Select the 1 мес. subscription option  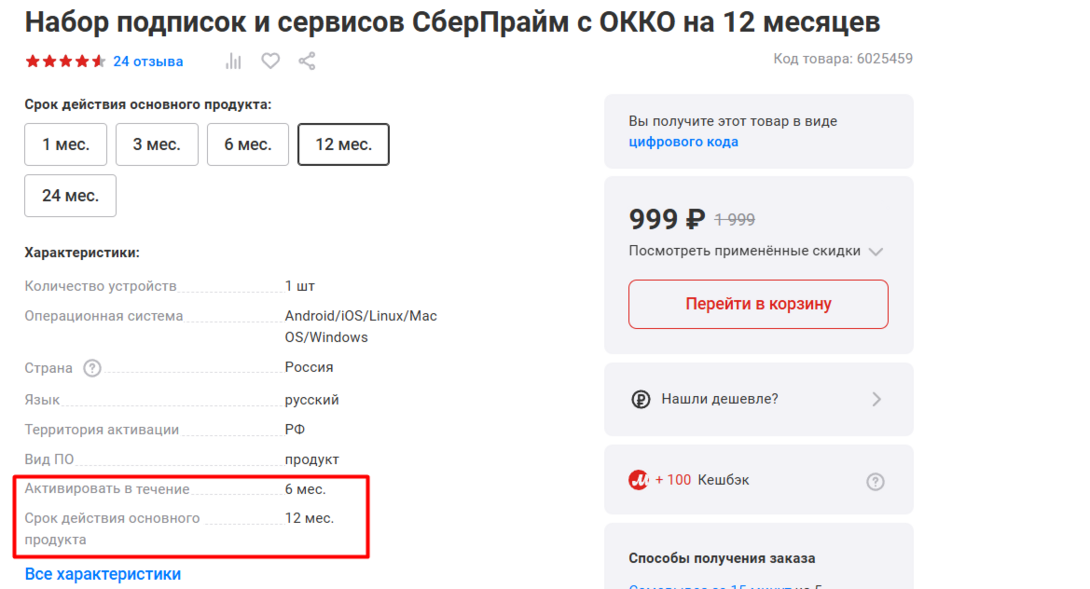(x=65, y=144)
